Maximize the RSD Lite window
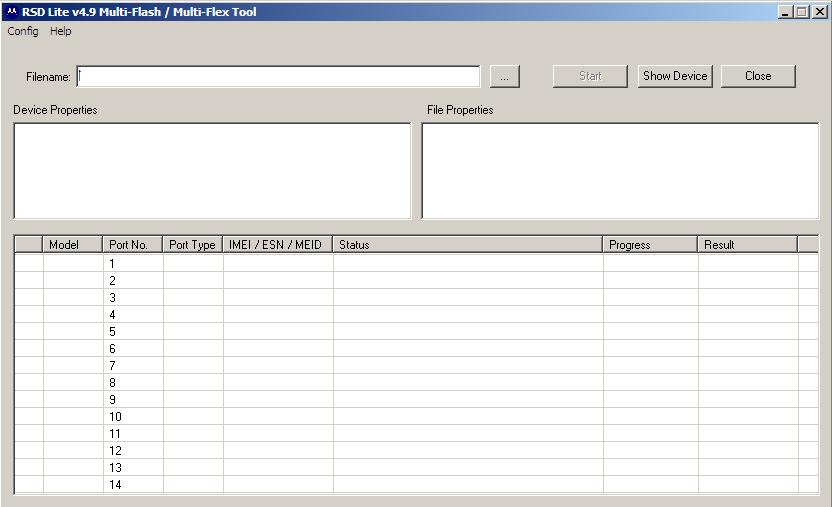Screen dimensions: 832x507 [802, 12]
